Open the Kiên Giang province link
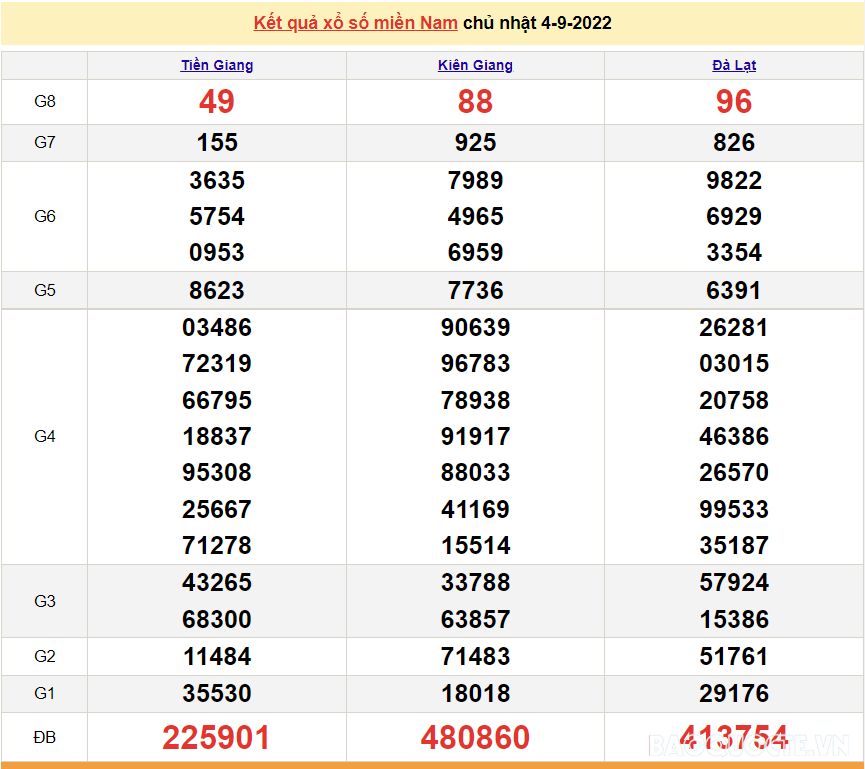This screenshot has height=769, width=865. tap(475, 65)
